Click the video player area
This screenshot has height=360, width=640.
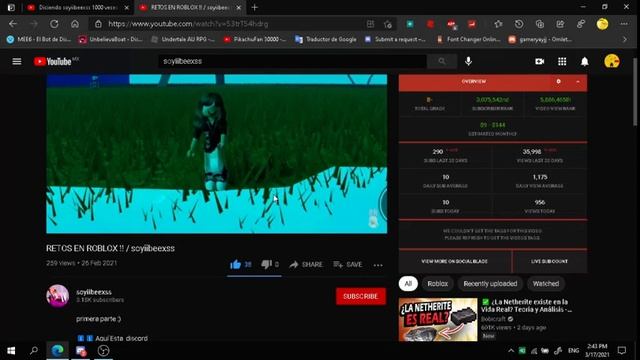point(217,154)
